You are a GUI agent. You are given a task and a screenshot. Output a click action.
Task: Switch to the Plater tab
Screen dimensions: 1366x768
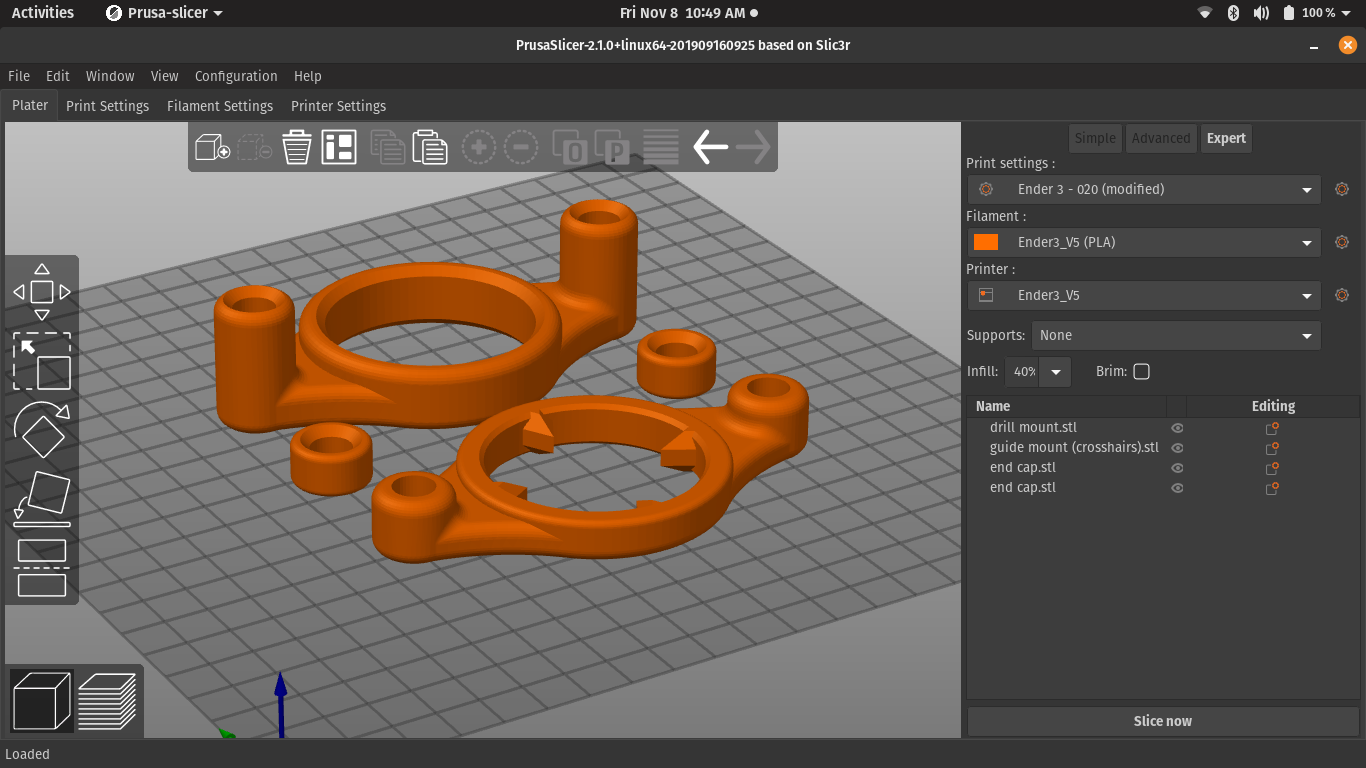pos(30,105)
